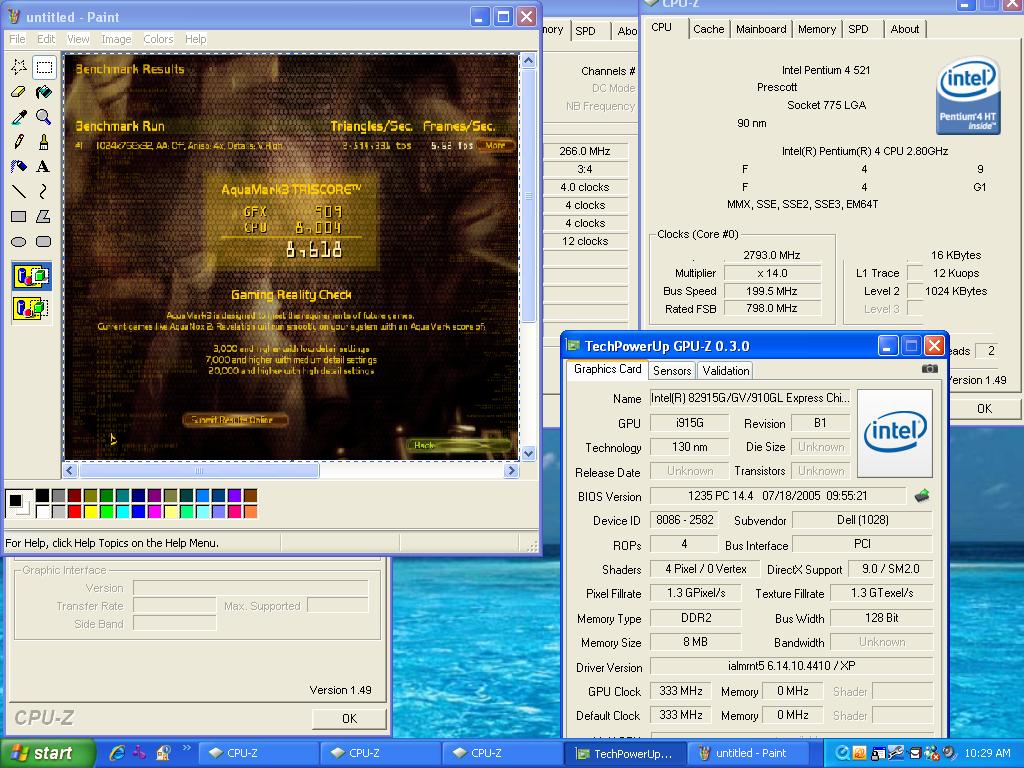Switch to TechPowerUp taskbar button
Viewport: 1024px width, 768px height.
(x=626, y=753)
